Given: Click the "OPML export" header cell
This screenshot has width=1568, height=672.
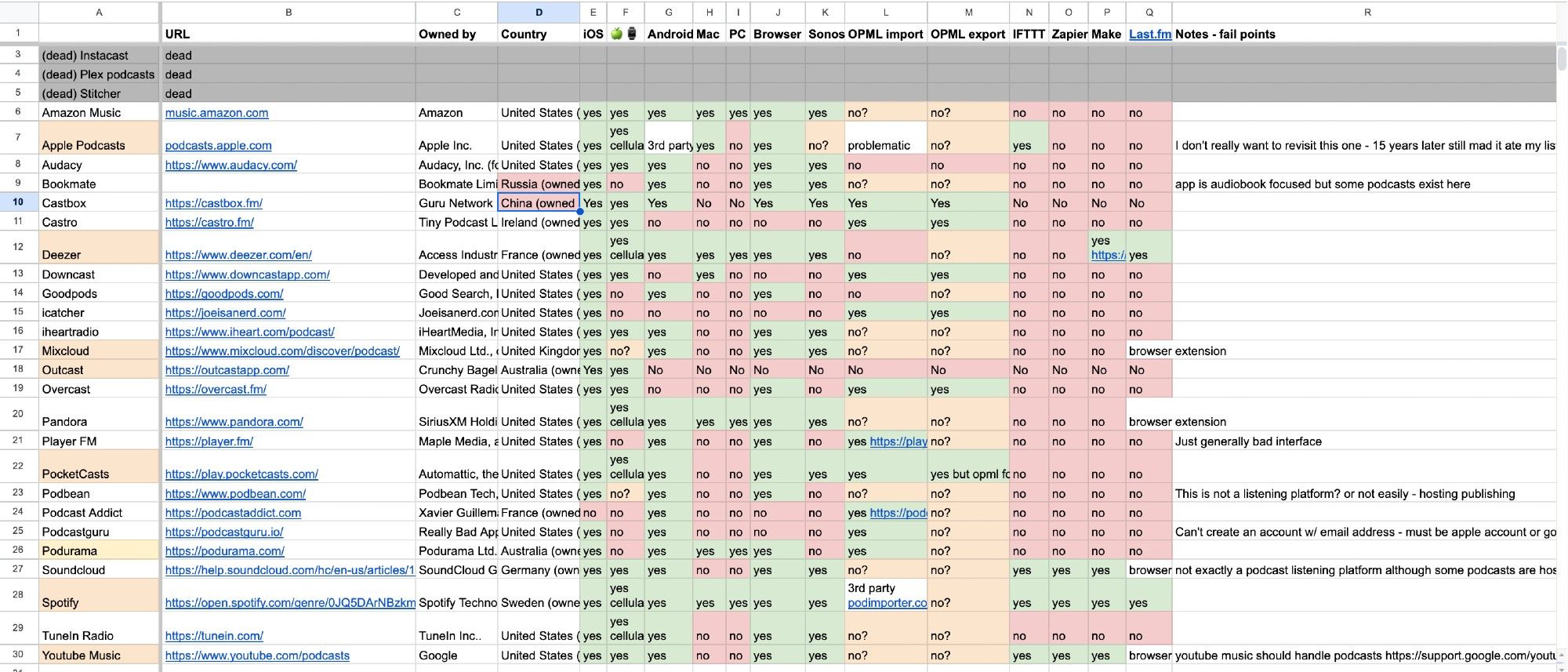Looking at the screenshot, I should [968, 34].
